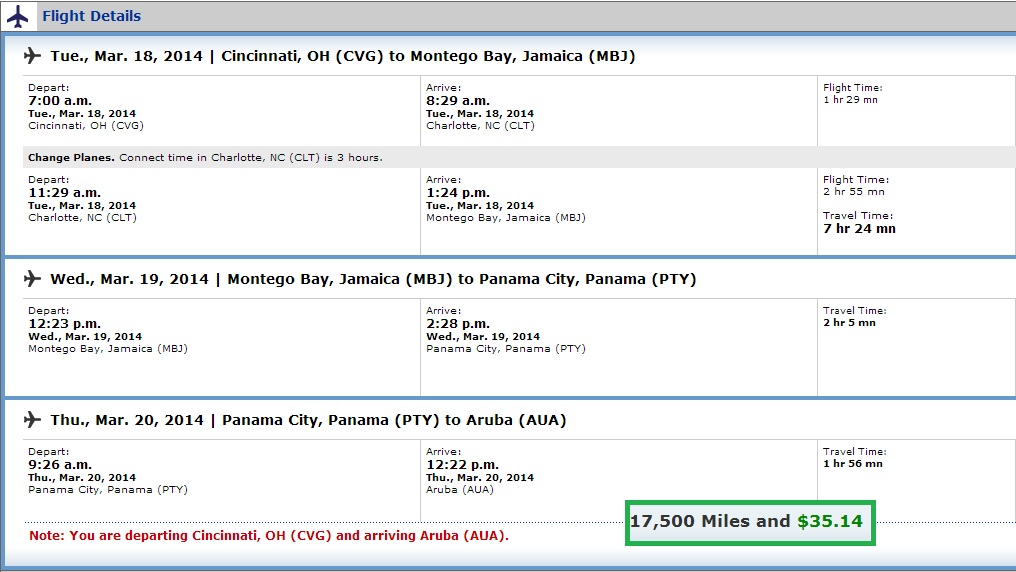Click the 9:26 a.m. Panama City departure time
This screenshot has width=1016, height=572.
[60, 465]
